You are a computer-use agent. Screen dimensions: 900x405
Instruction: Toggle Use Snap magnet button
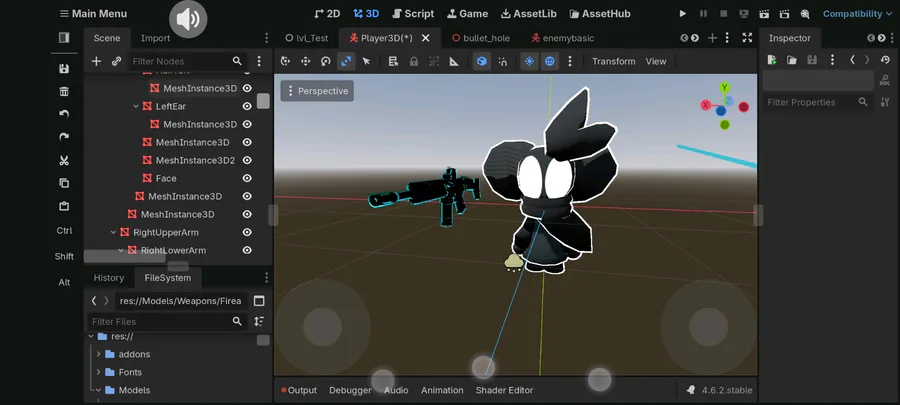click(x=502, y=61)
